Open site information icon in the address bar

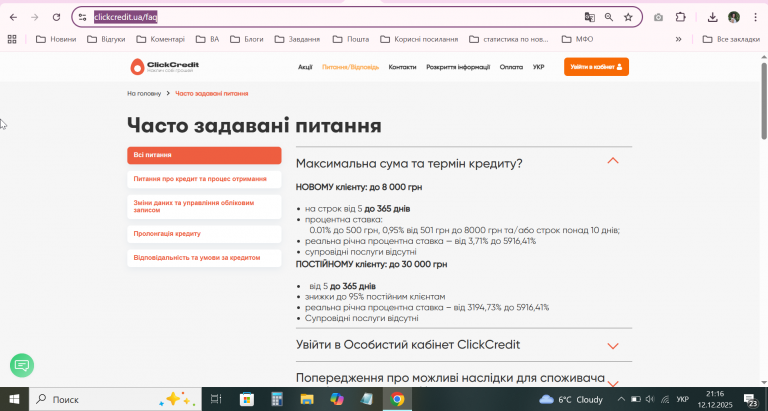coord(82,17)
